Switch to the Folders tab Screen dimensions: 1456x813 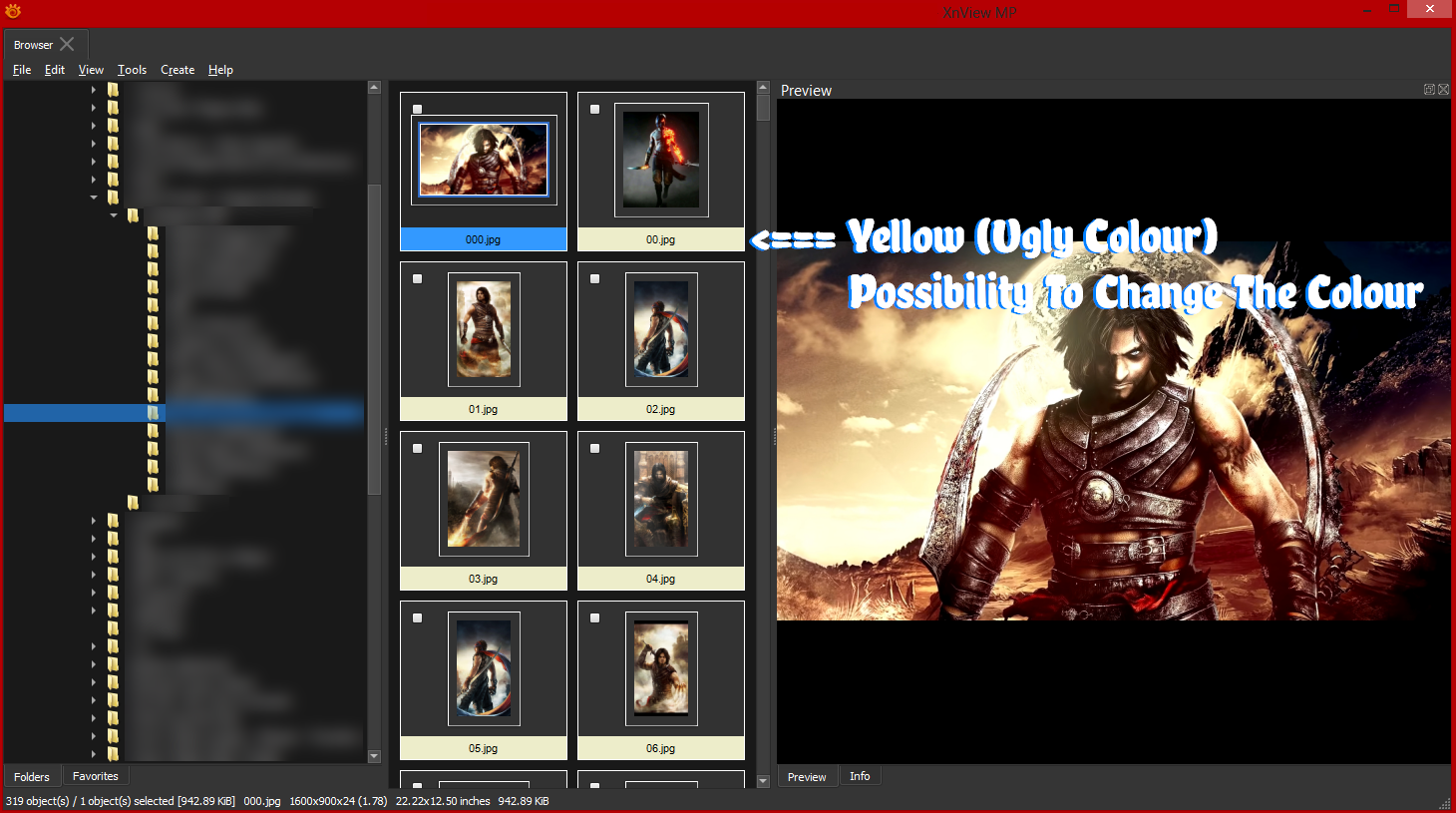tap(32, 776)
